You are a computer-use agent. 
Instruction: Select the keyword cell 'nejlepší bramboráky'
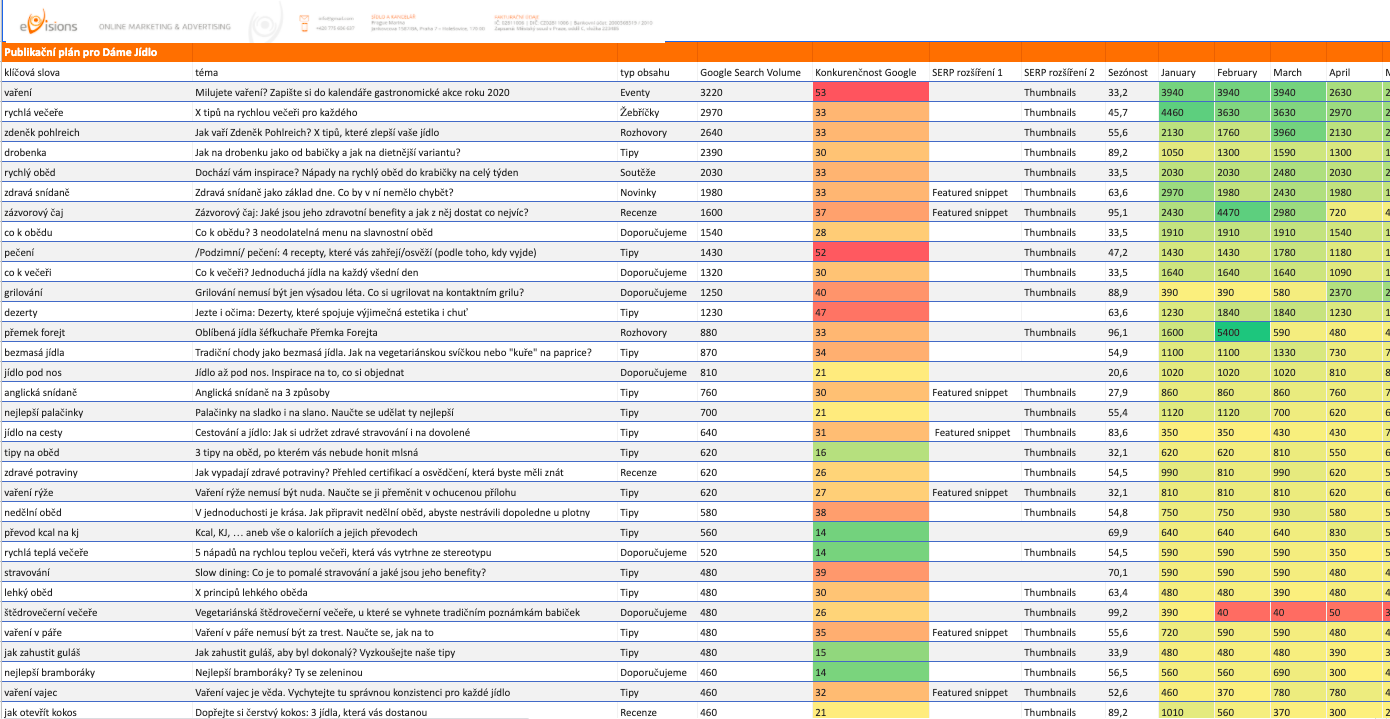click(x=96, y=672)
